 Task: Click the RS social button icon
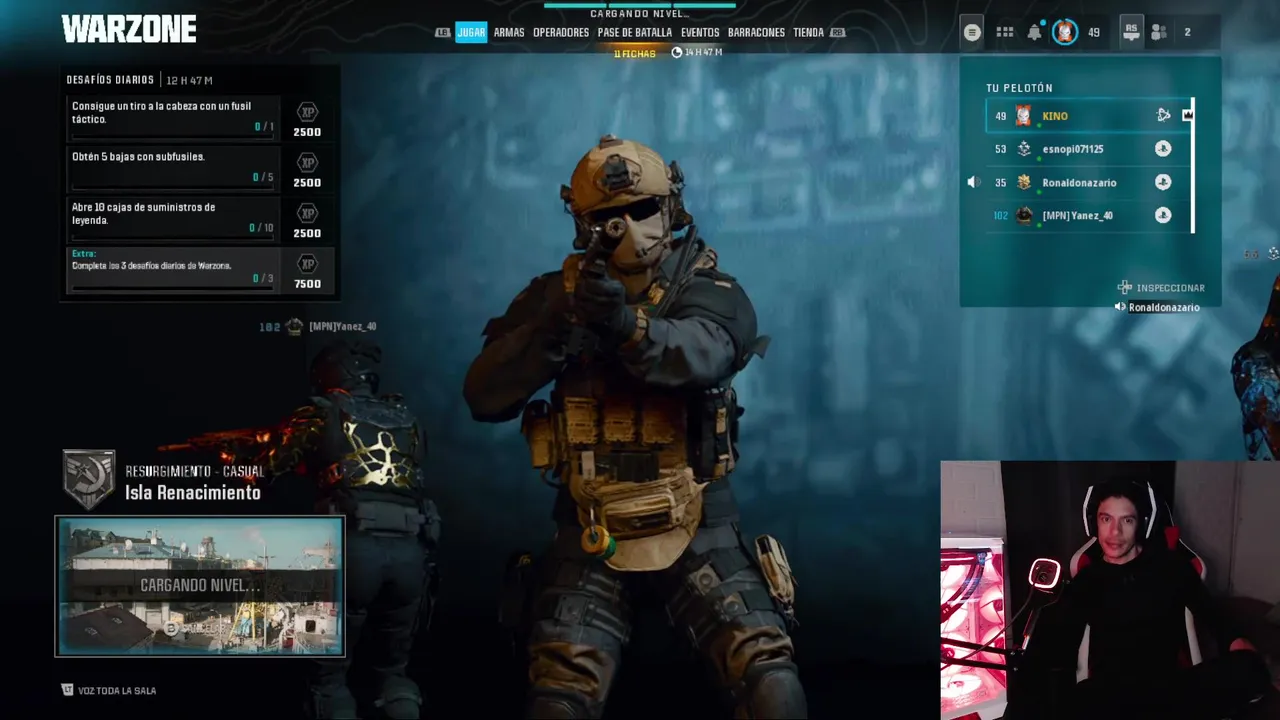tap(1131, 32)
